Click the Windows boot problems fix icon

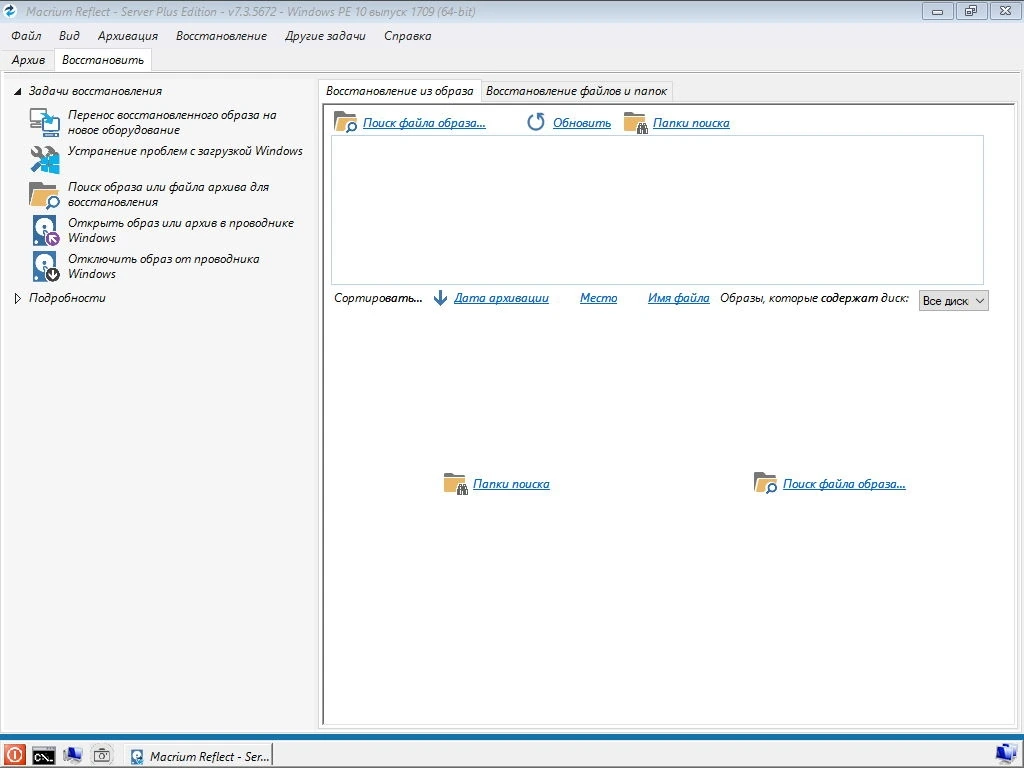tap(44, 159)
